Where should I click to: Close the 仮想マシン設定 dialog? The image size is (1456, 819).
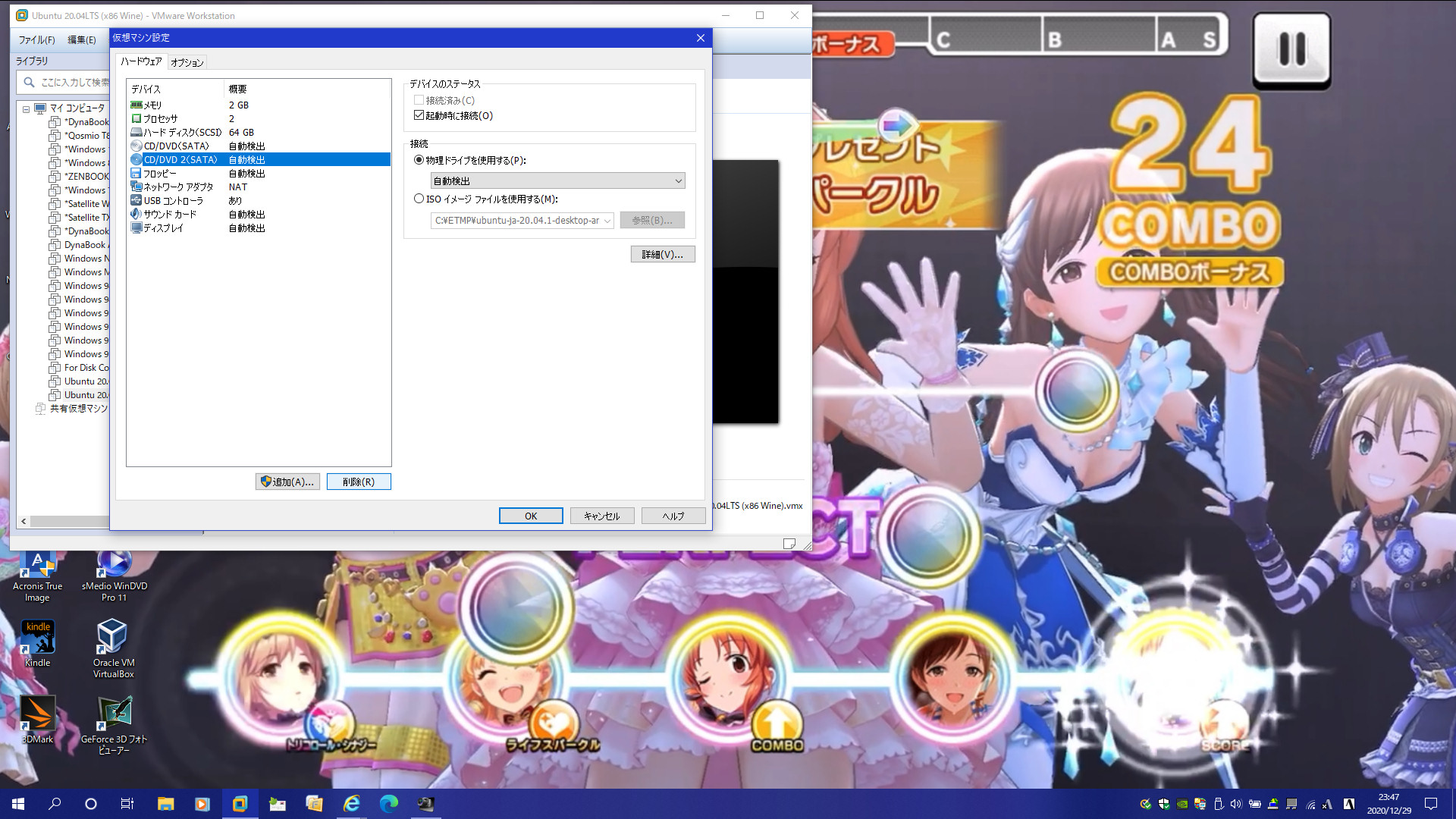coord(700,38)
